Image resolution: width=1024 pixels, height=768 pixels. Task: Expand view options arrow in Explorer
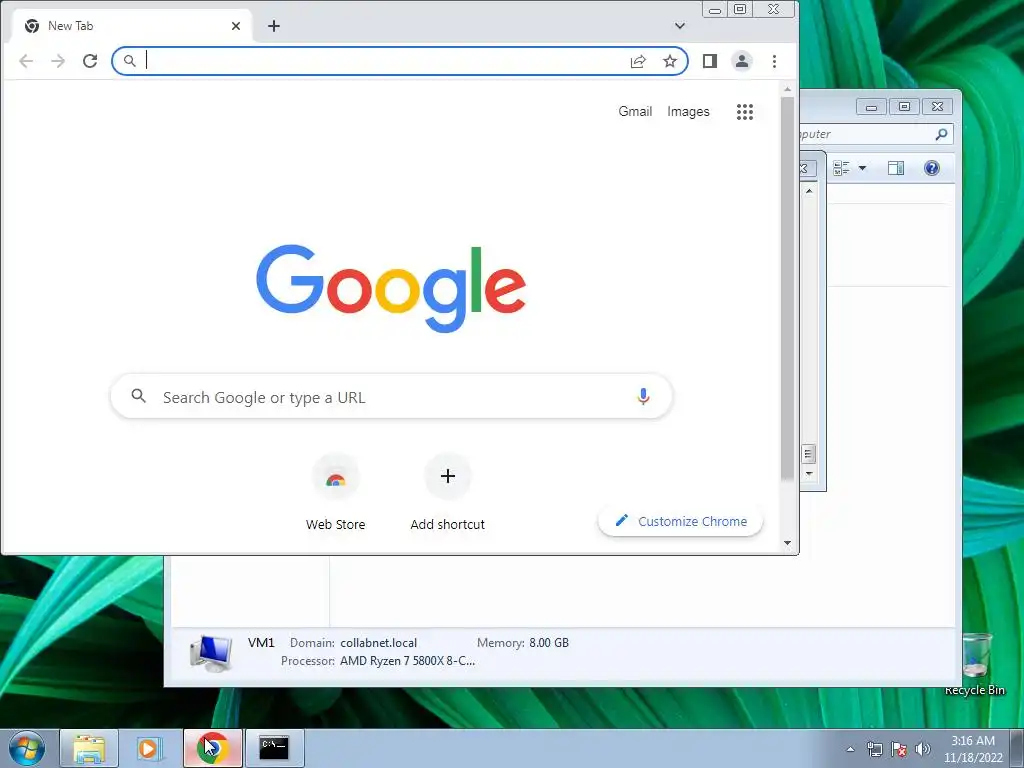(x=862, y=168)
